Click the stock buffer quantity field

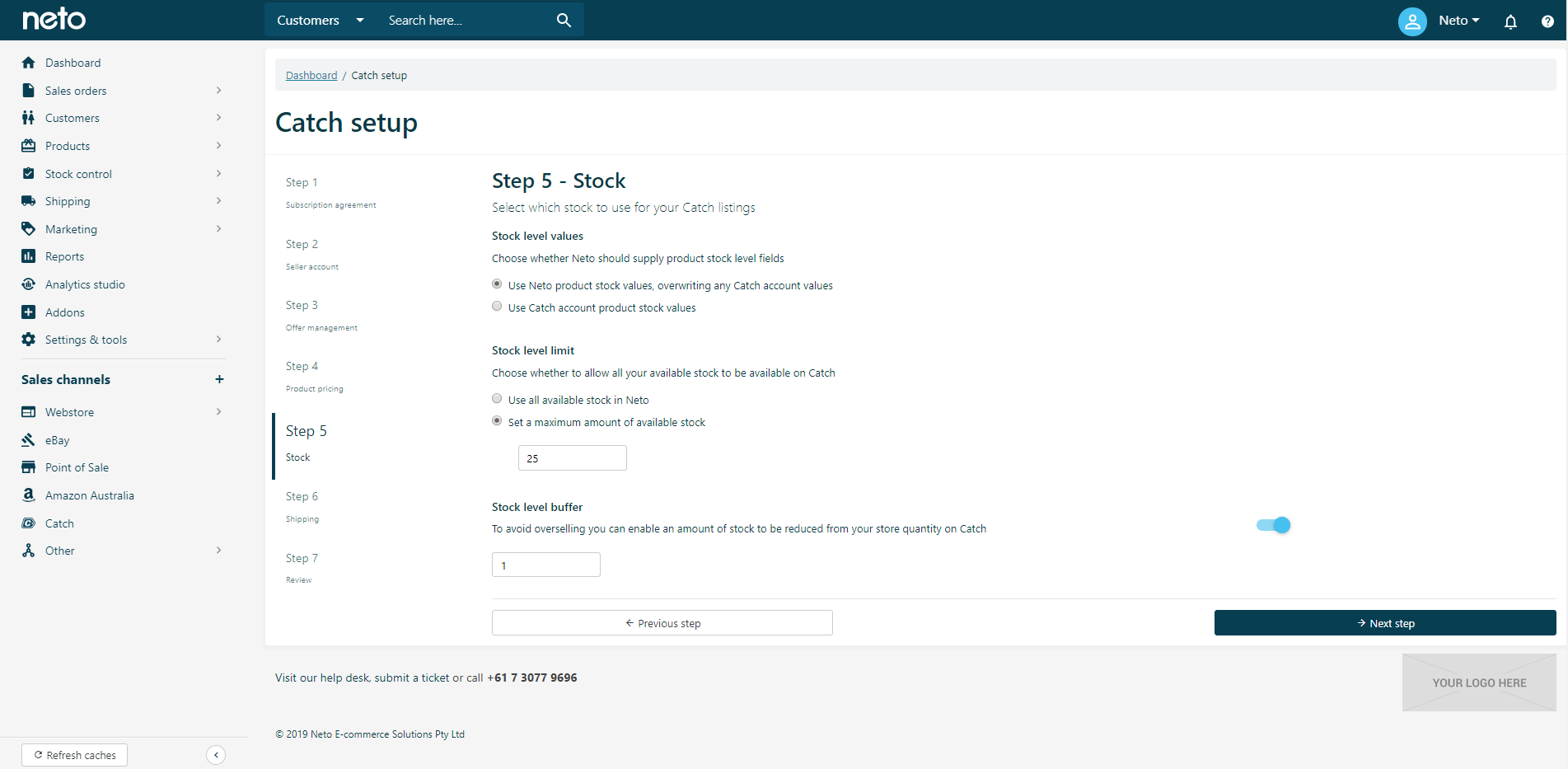click(x=546, y=565)
